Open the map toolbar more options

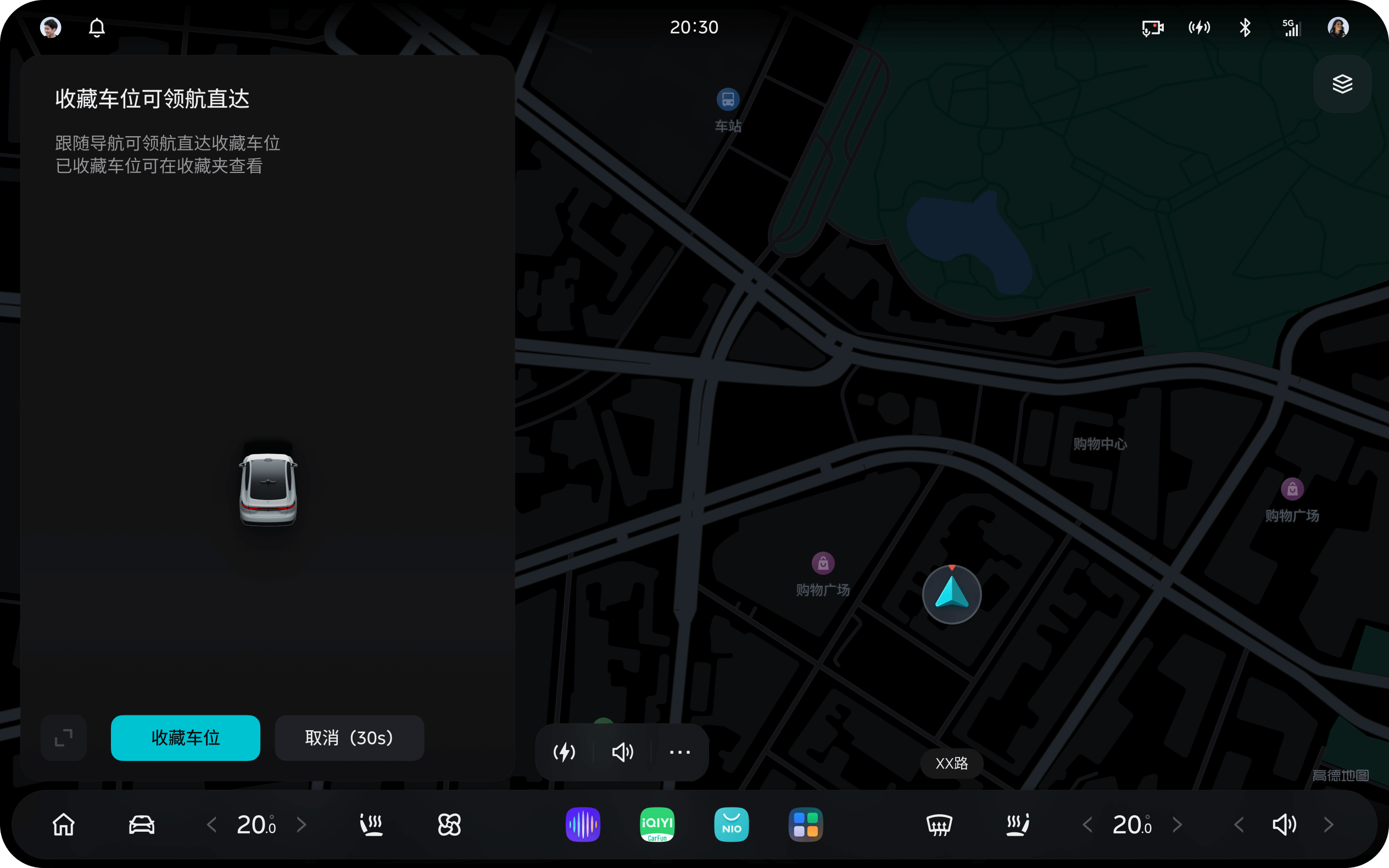680,752
